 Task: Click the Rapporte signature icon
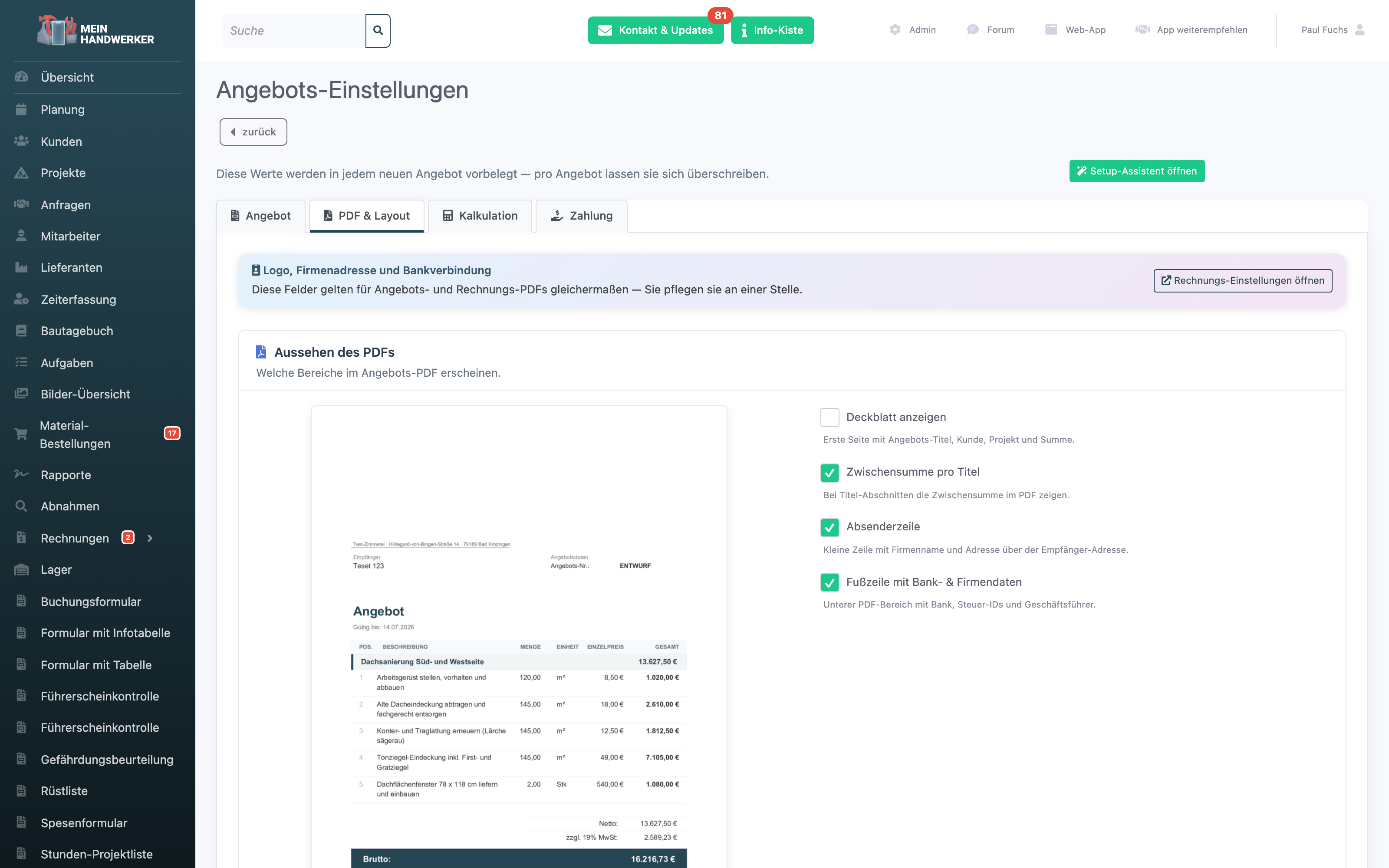21,474
